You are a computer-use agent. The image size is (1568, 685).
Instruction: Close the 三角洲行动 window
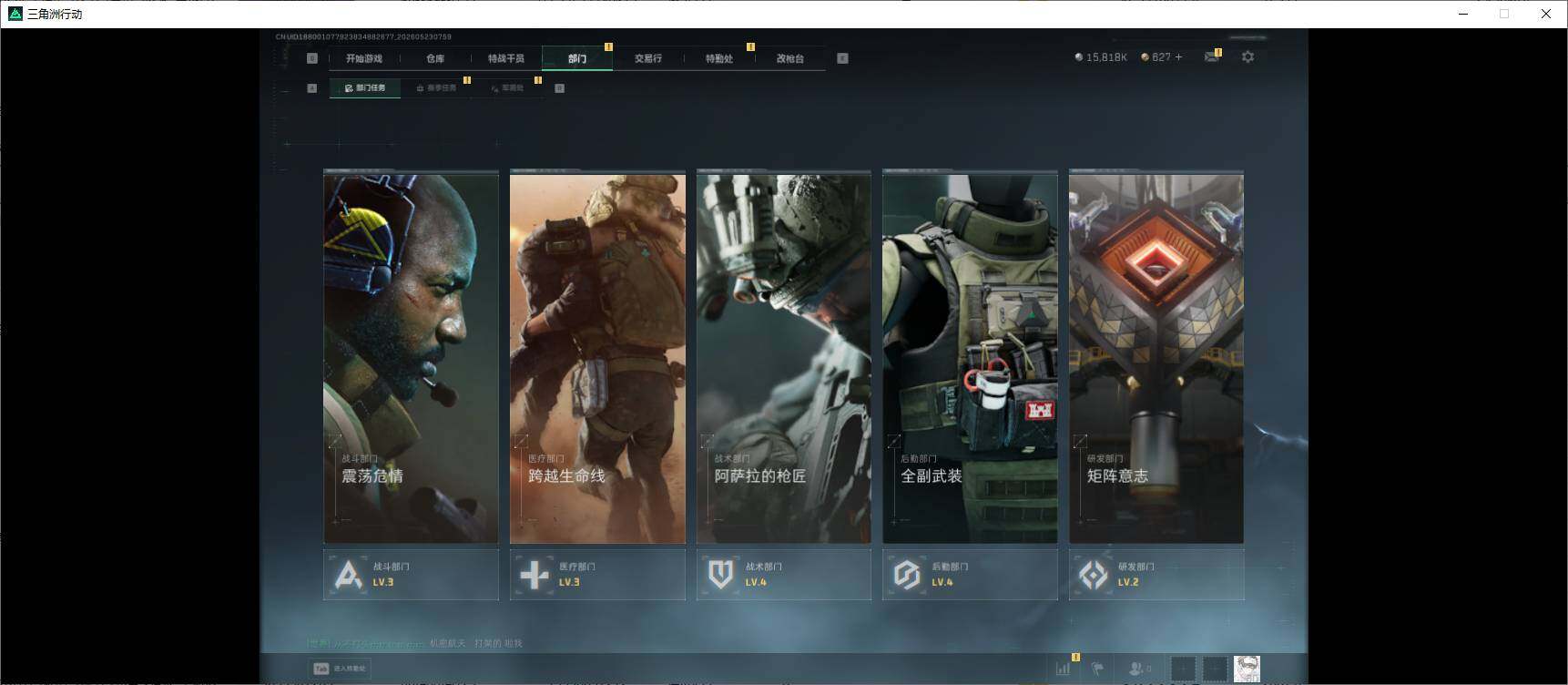pyautogui.click(x=1546, y=14)
